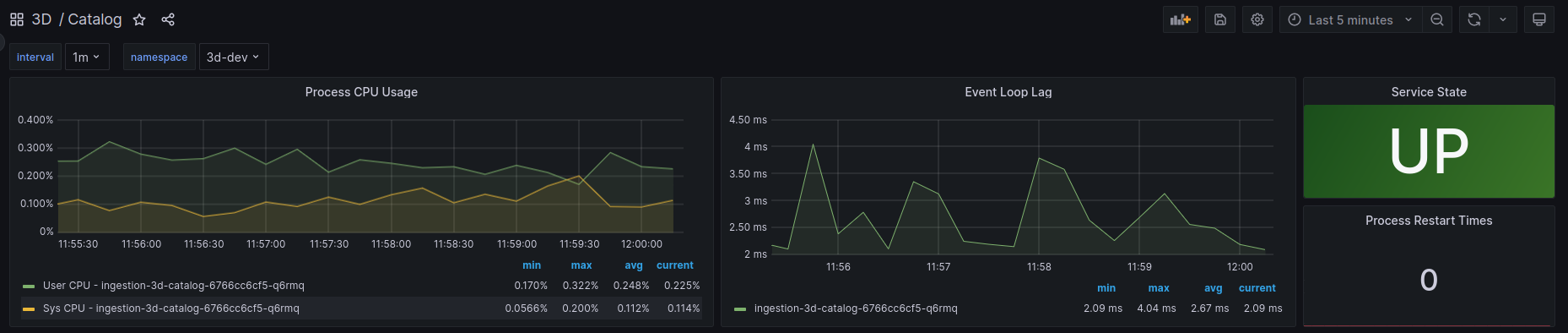The height and width of the screenshot is (333, 1568).
Task: Cycle view mode with monitor icon
Action: pyautogui.click(x=1539, y=19)
